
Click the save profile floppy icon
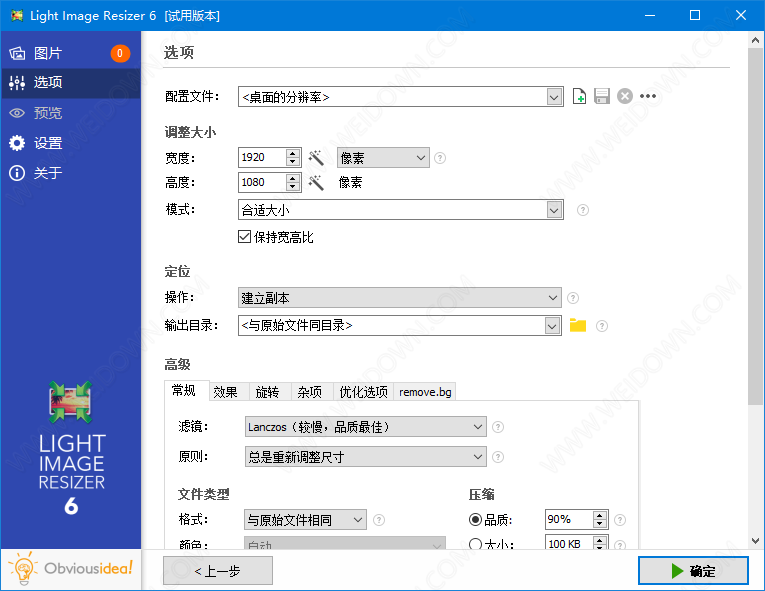click(x=602, y=96)
